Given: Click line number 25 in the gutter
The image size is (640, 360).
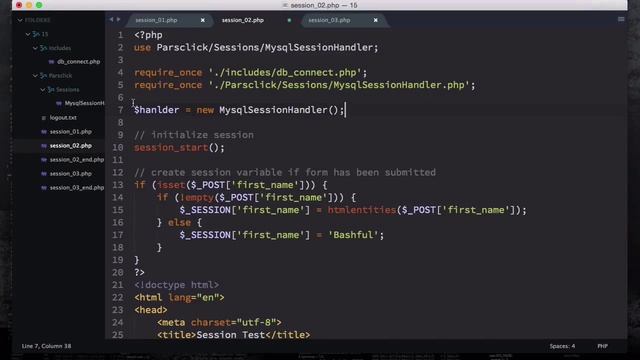Looking at the screenshot, I should click(x=118, y=335).
